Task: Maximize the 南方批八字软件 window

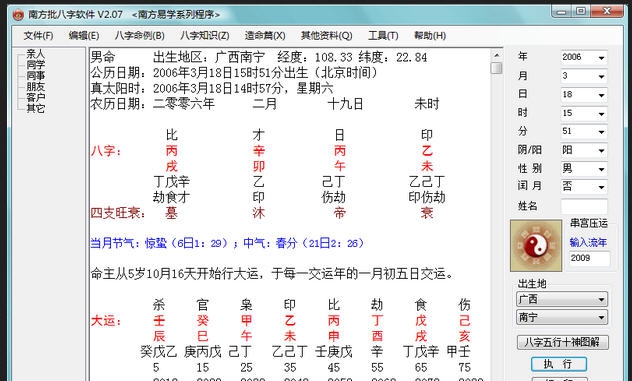Action: [x=580, y=11]
